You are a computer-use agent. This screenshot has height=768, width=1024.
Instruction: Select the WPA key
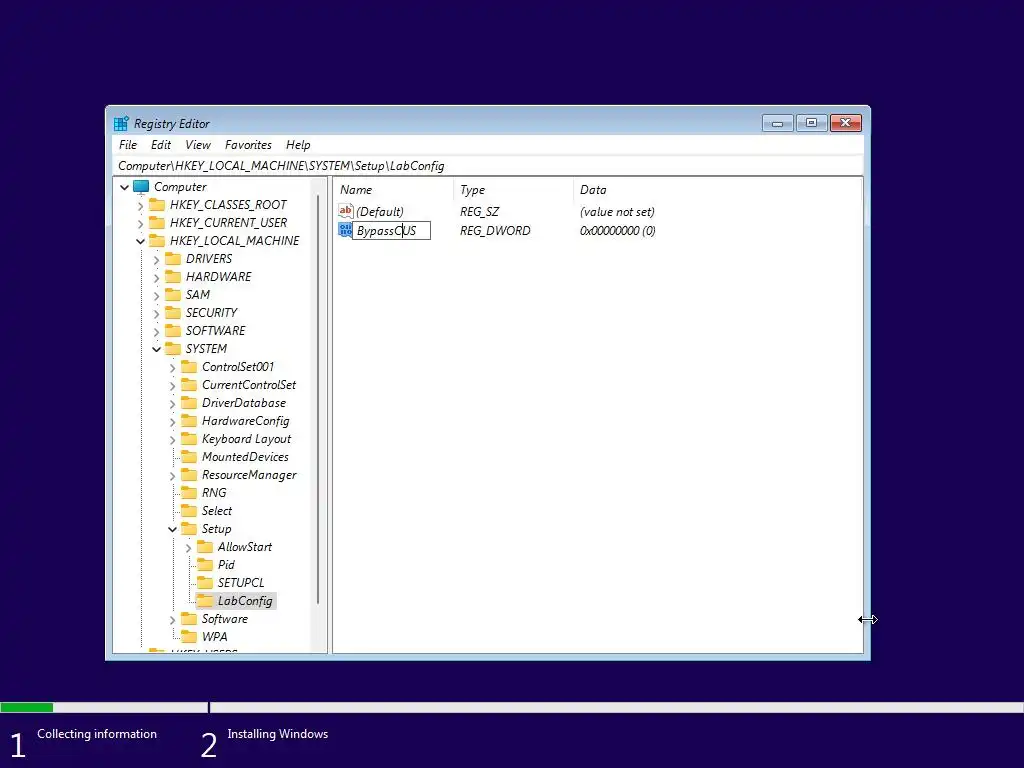tap(214, 637)
